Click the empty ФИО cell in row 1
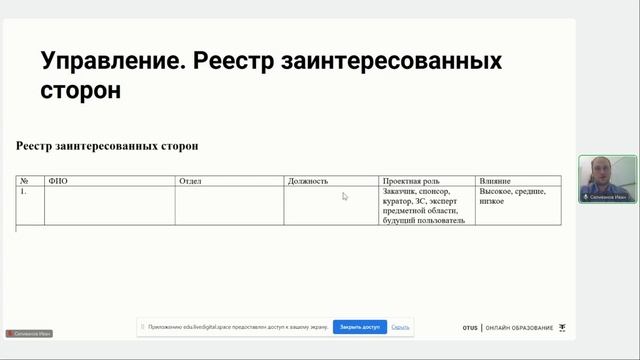 [x=110, y=206]
